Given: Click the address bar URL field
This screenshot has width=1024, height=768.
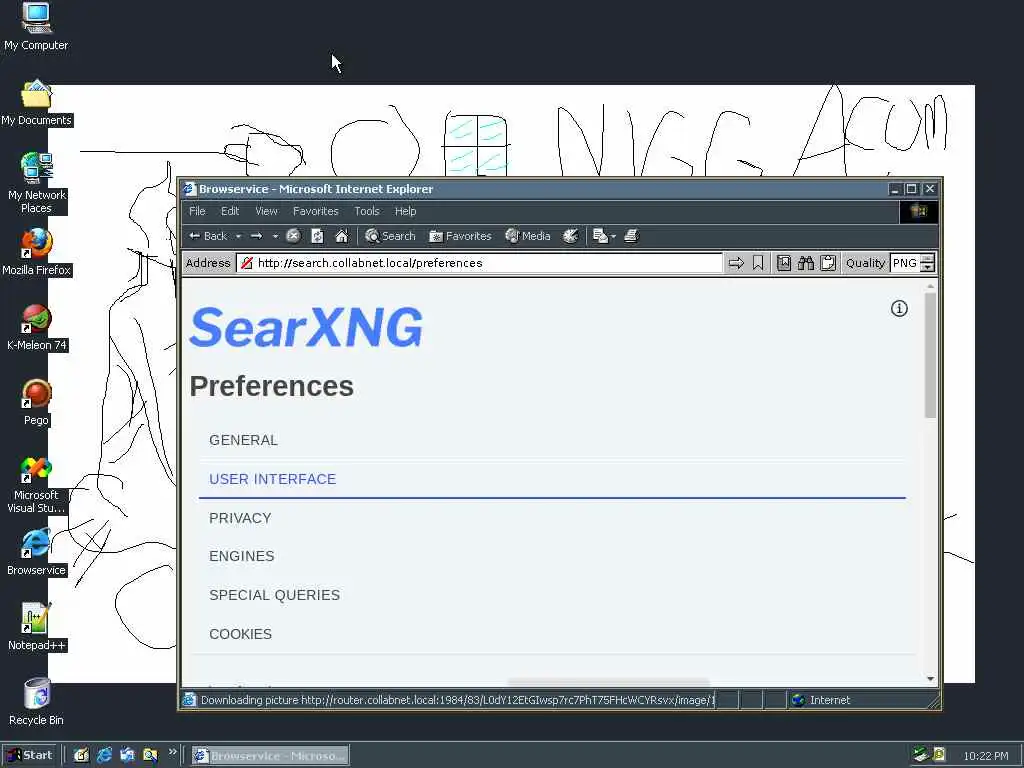Looking at the screenshot, I should pos(479,263).
